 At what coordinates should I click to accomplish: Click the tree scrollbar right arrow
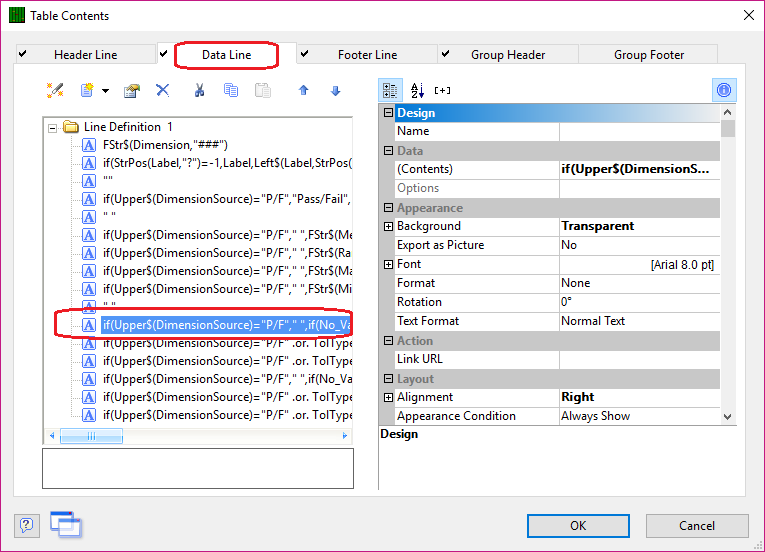pyautogui.click(x=345, y=436)
